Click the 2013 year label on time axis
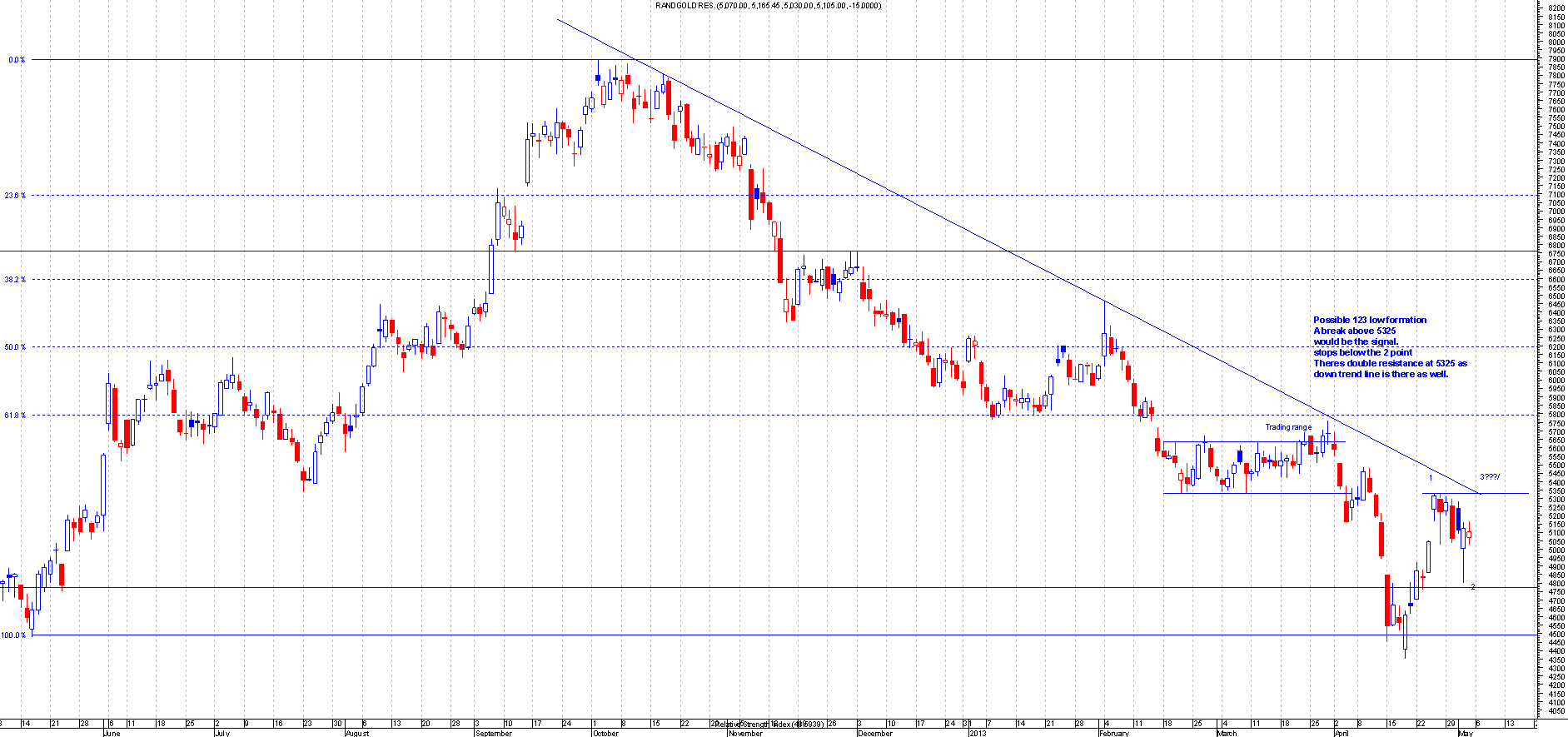The image size is (1568, 737). pyautogui.click(x=978, y=733)
